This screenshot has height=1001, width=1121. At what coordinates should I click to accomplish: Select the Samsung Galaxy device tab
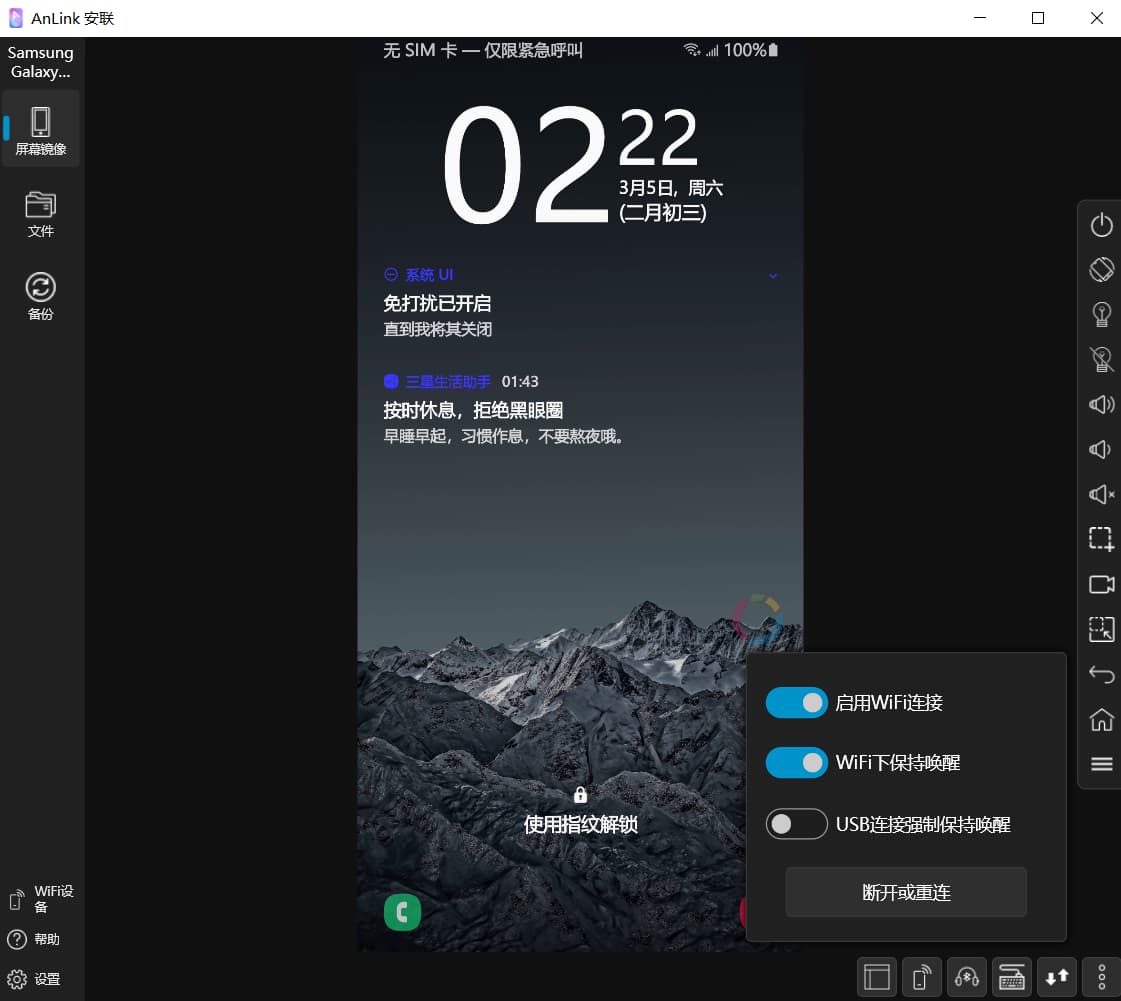tap(41, 62)
